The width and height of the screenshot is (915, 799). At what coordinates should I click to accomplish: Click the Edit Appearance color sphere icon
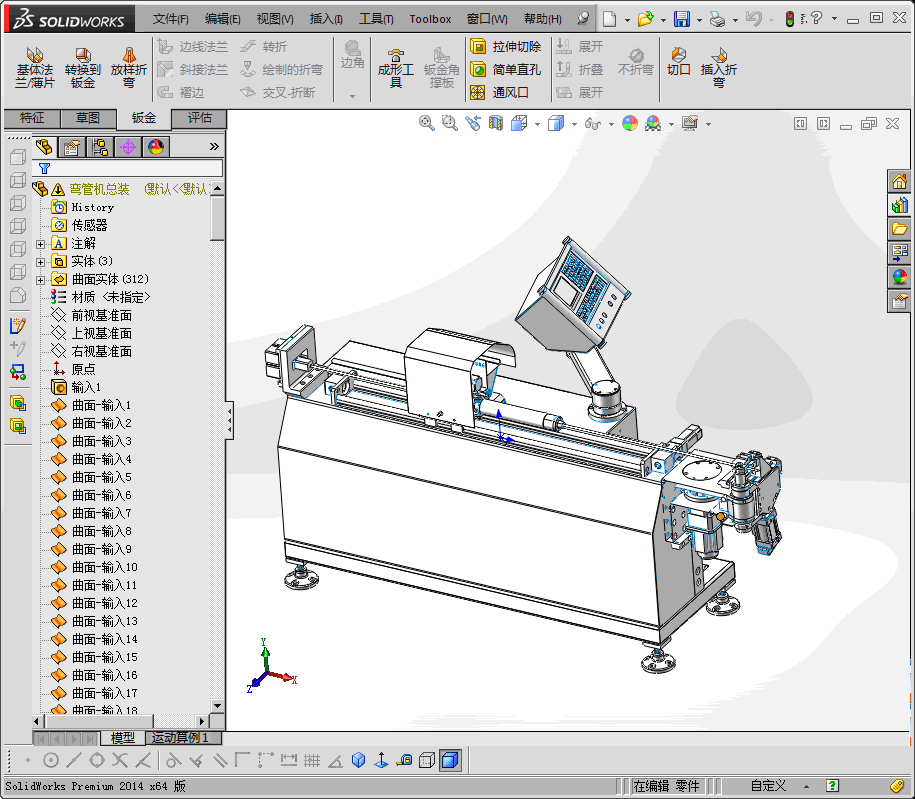630,123
